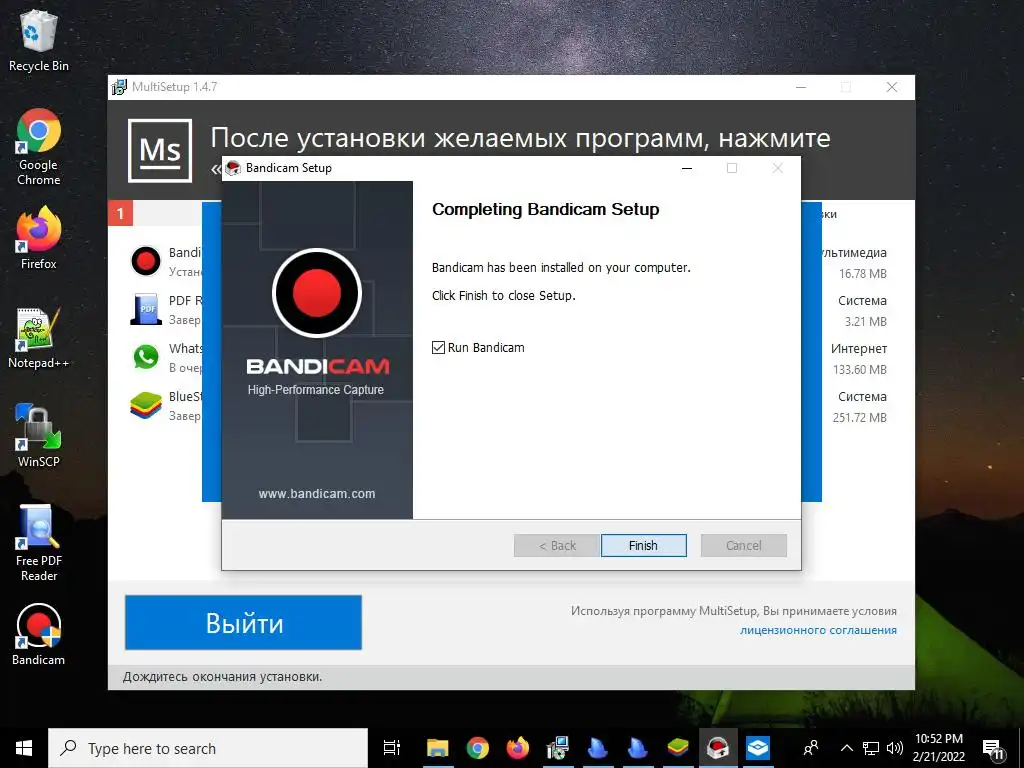Click Finish in Bandicam Setup
Viewport: 1024px width, 768px height.
(x=643, y=545)
